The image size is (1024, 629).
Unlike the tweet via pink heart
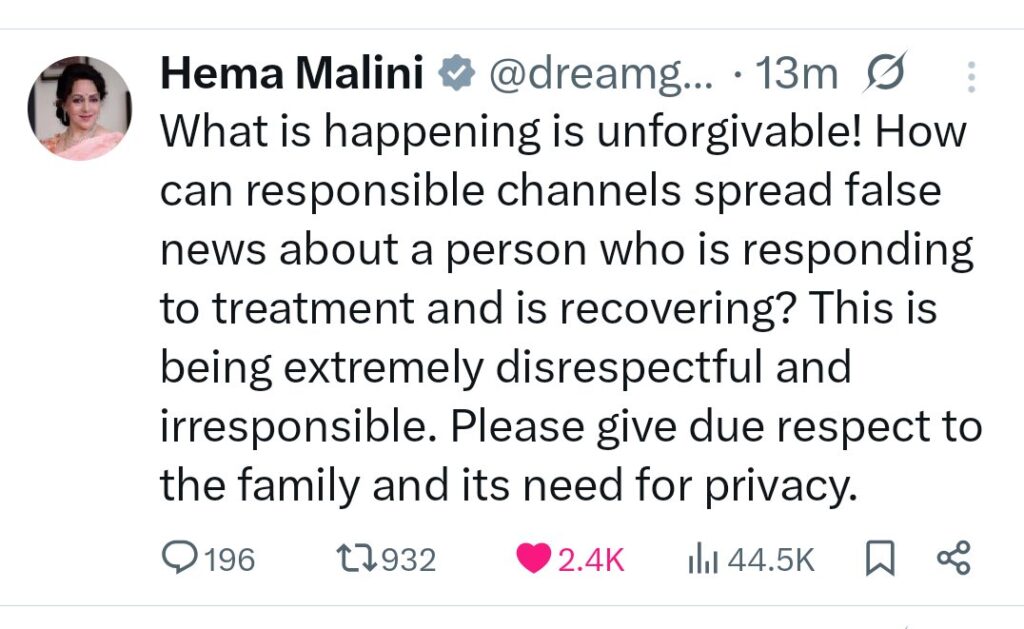533,559
